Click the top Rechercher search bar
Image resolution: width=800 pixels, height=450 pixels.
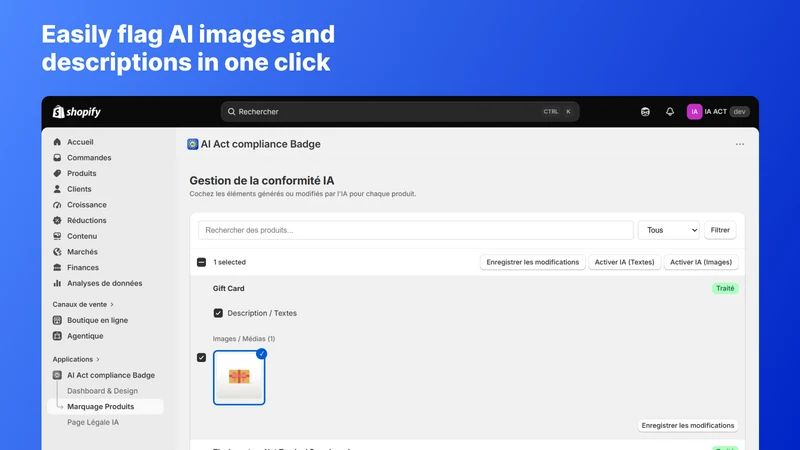(400, 112)
